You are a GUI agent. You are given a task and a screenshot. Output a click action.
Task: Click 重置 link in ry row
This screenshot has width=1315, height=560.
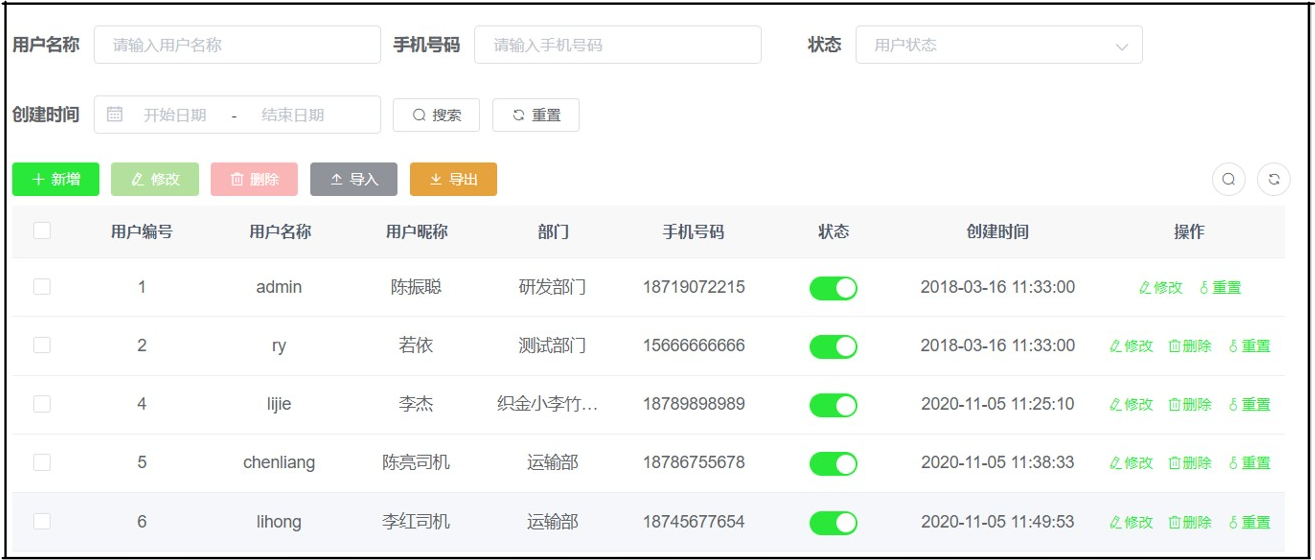(x=1249, y=346)
